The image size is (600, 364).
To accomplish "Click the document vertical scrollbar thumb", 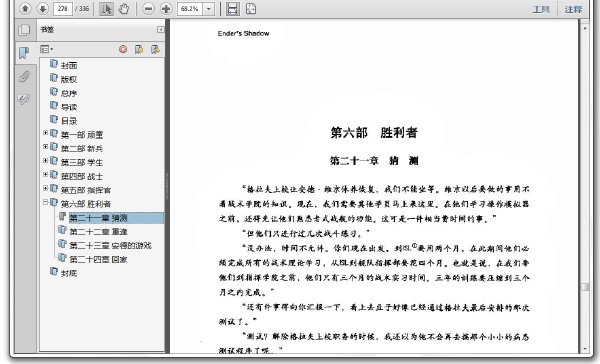I will pyautogui.click(x=585, y=287).
